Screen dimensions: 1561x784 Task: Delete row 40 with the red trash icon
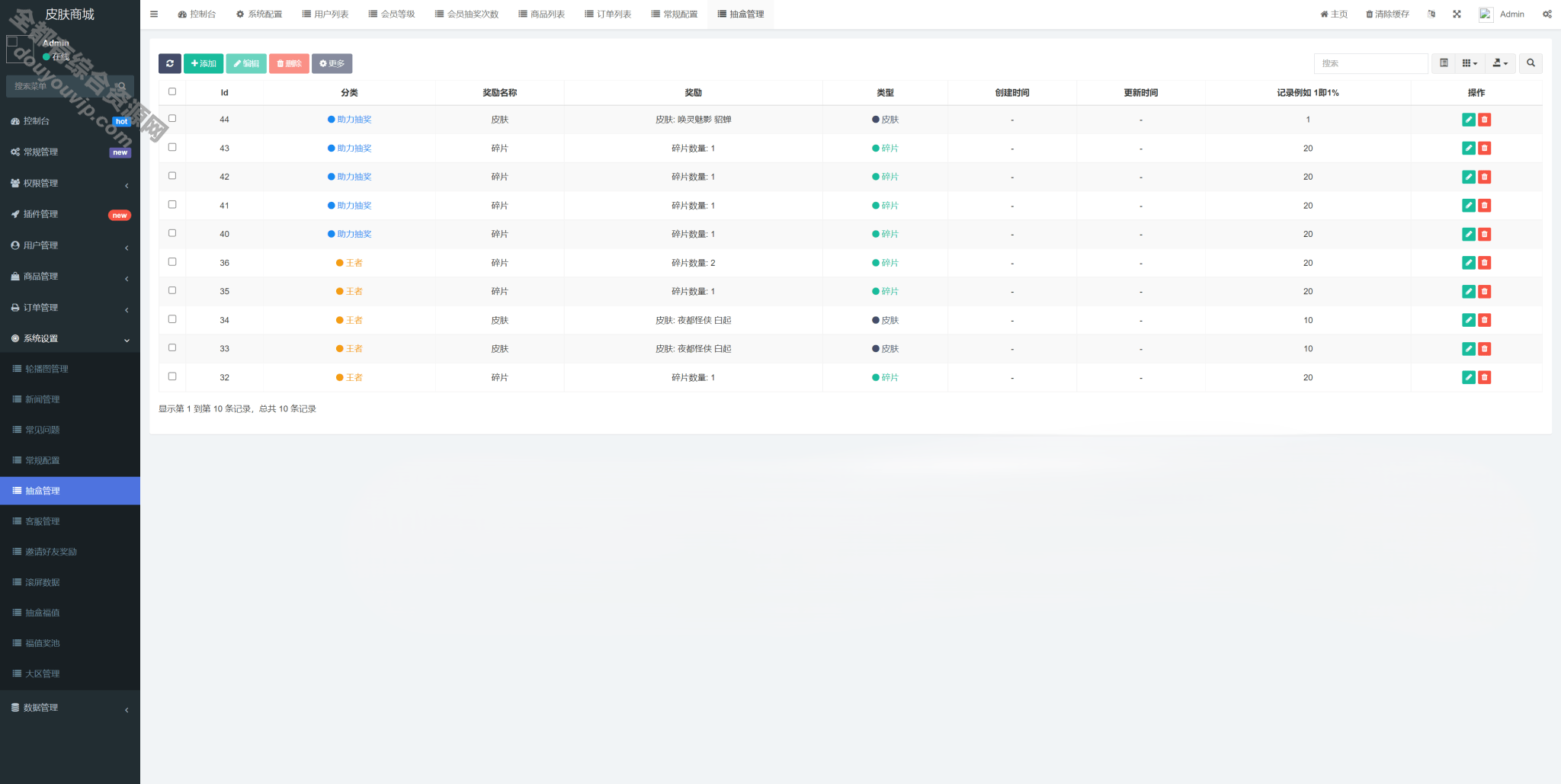(1484, 234)
